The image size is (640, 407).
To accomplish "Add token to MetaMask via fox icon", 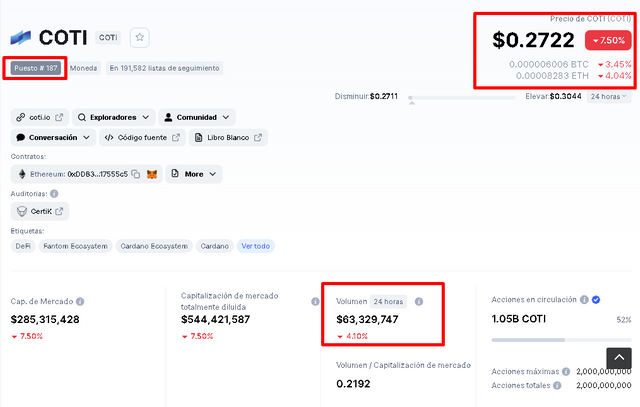I will click(152, 174).
